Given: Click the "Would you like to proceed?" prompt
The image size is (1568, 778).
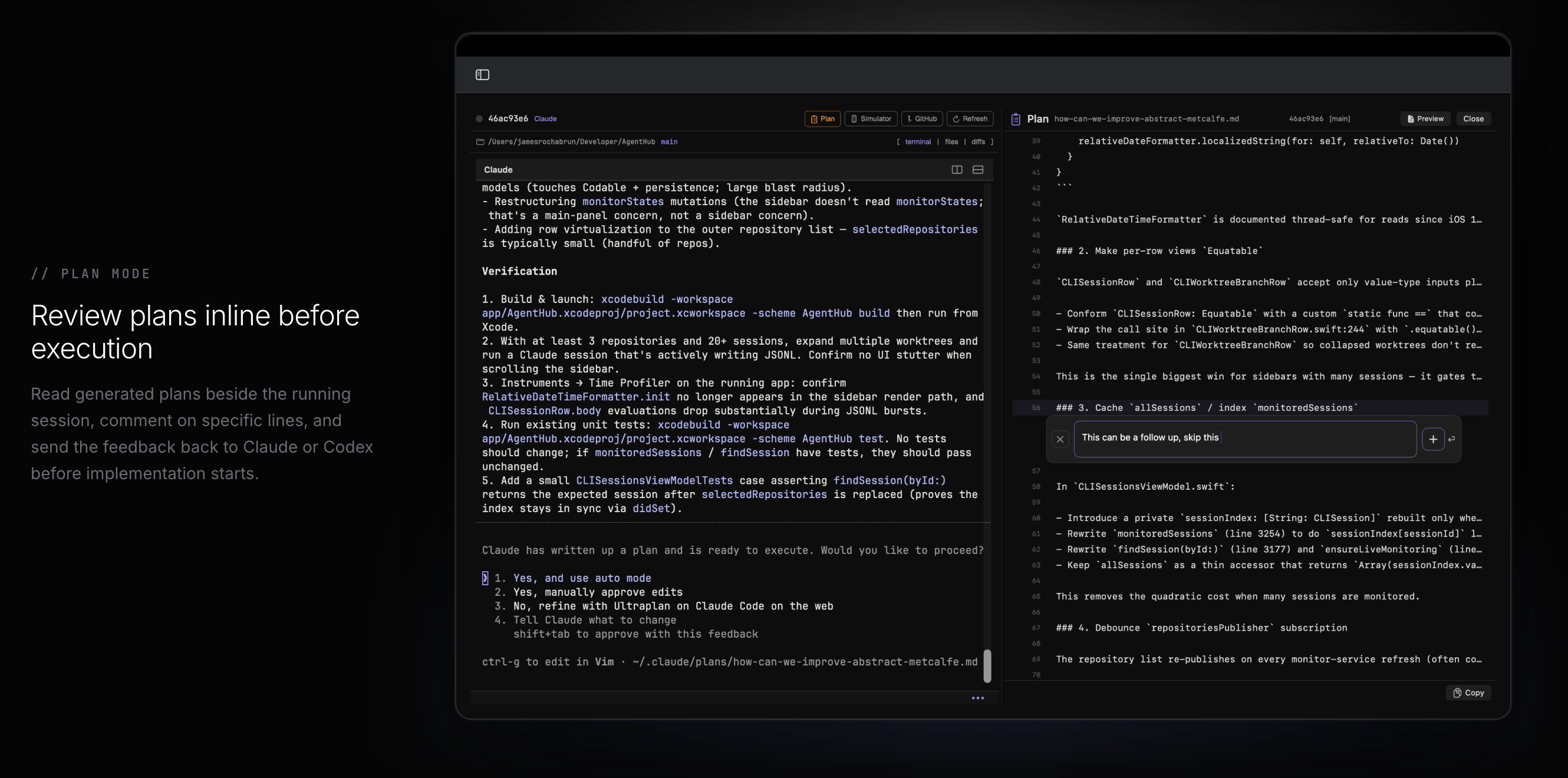Looking at the screenshot, I should (x=732, y=550).
